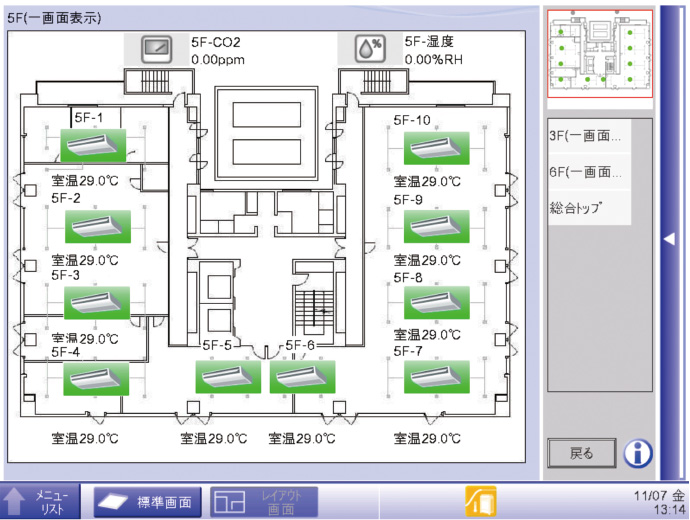Click the 5F-7 unit label
Screen dimensions: 690x520
408,351
